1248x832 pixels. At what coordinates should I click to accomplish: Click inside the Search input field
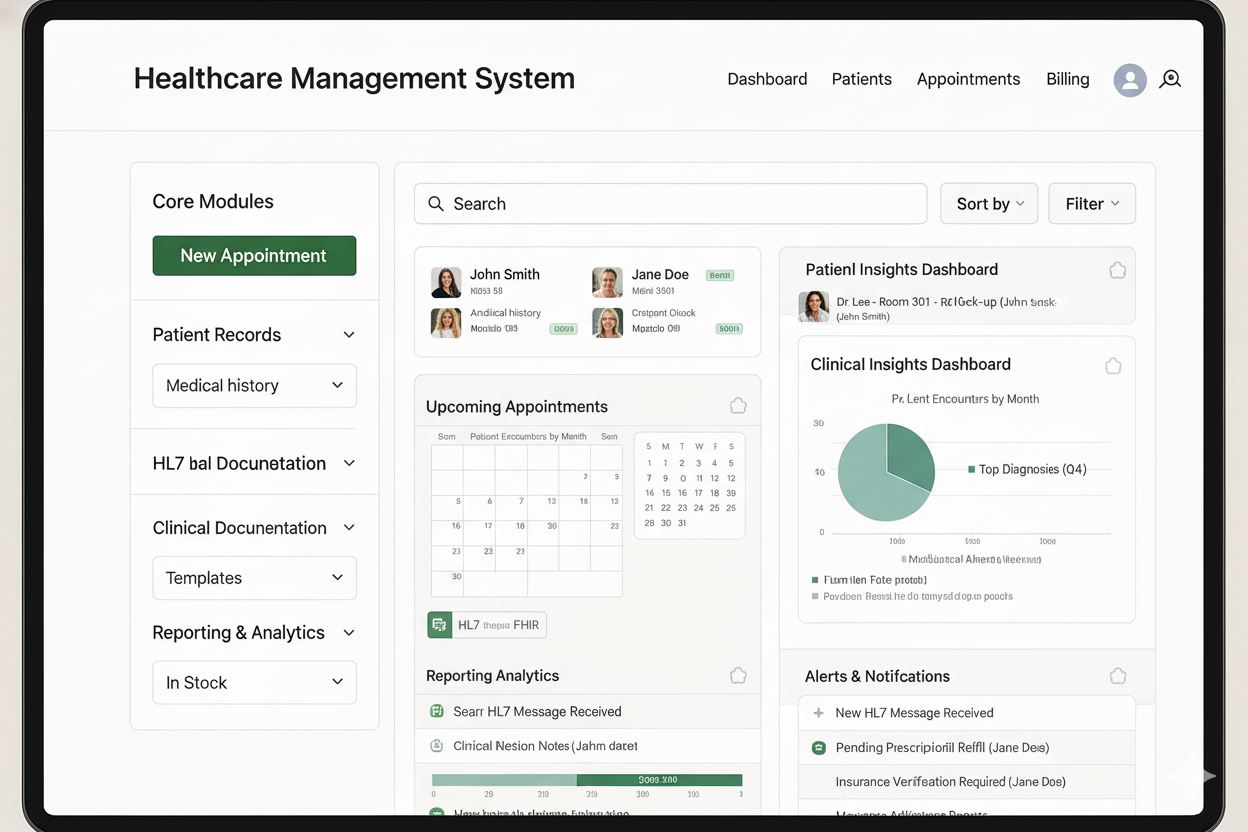(x=670, y=203)
